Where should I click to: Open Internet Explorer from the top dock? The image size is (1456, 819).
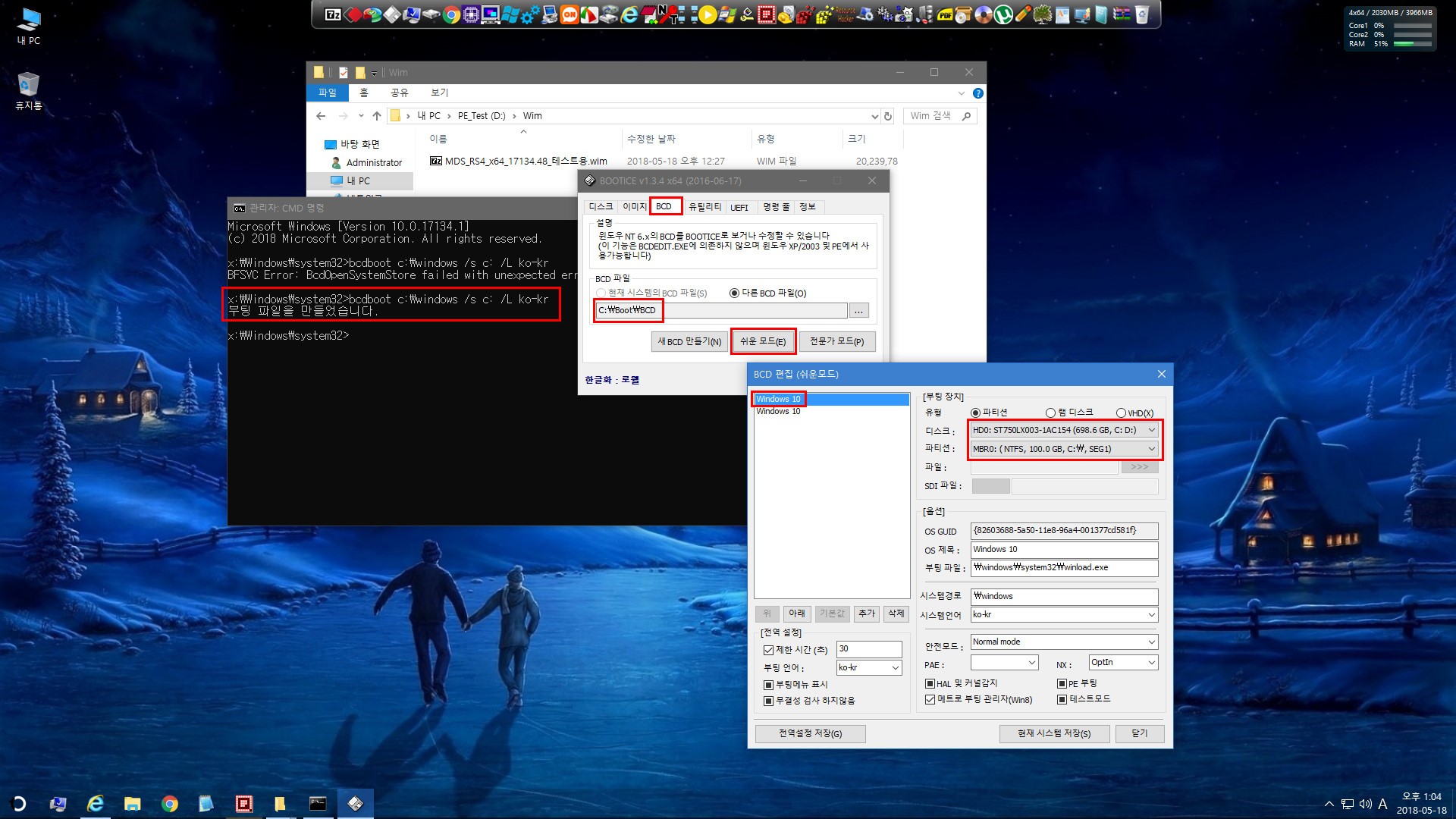[x=629, y=14]
